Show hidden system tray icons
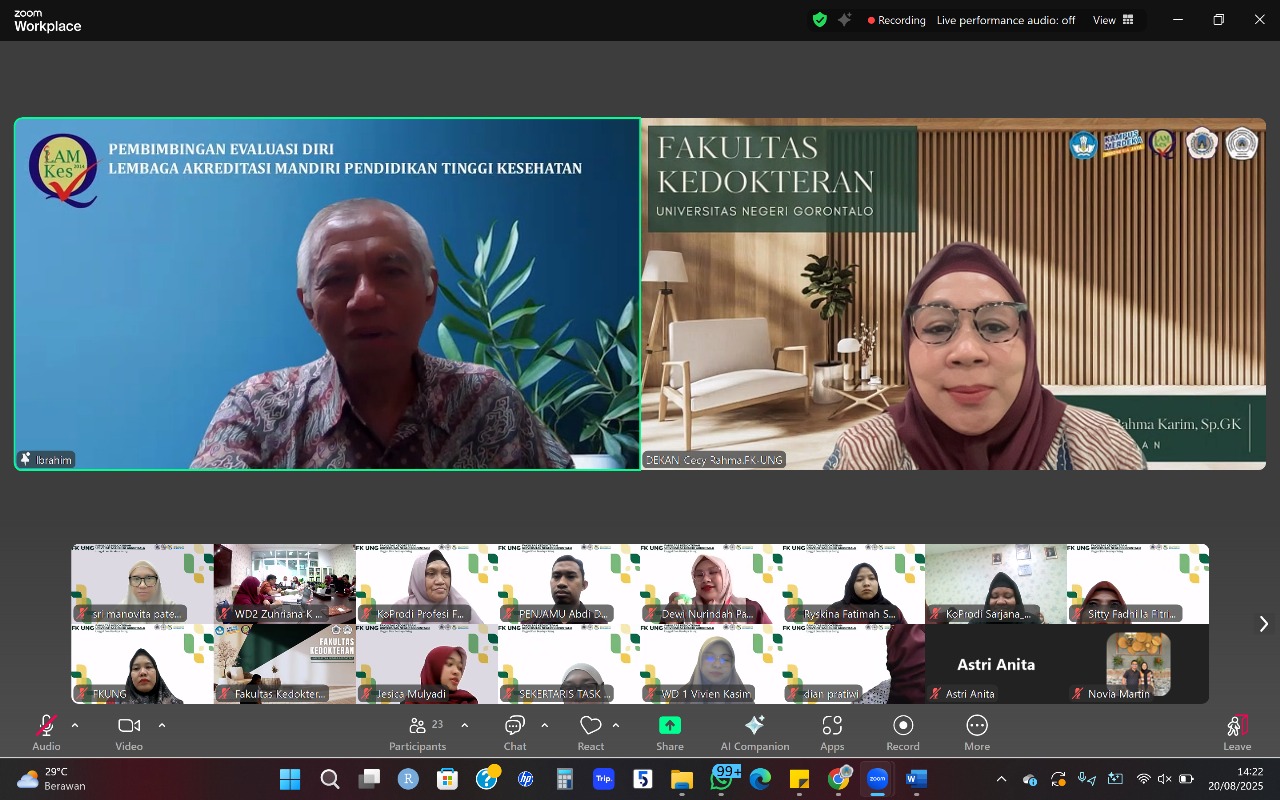The image size is (1280, 800). tap(1001, 779)
